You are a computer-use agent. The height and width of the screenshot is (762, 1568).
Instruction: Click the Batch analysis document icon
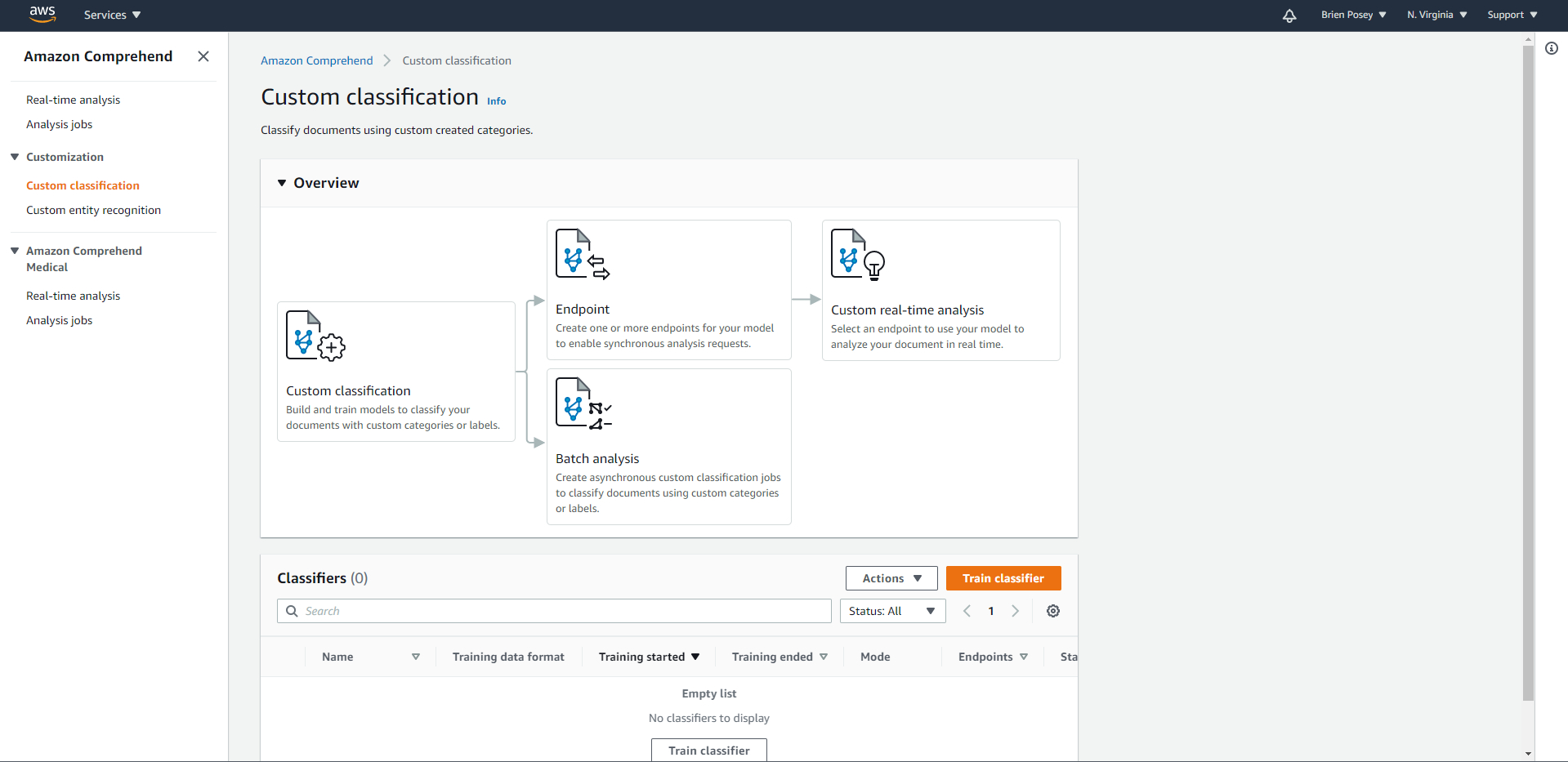tap(583, 403)
